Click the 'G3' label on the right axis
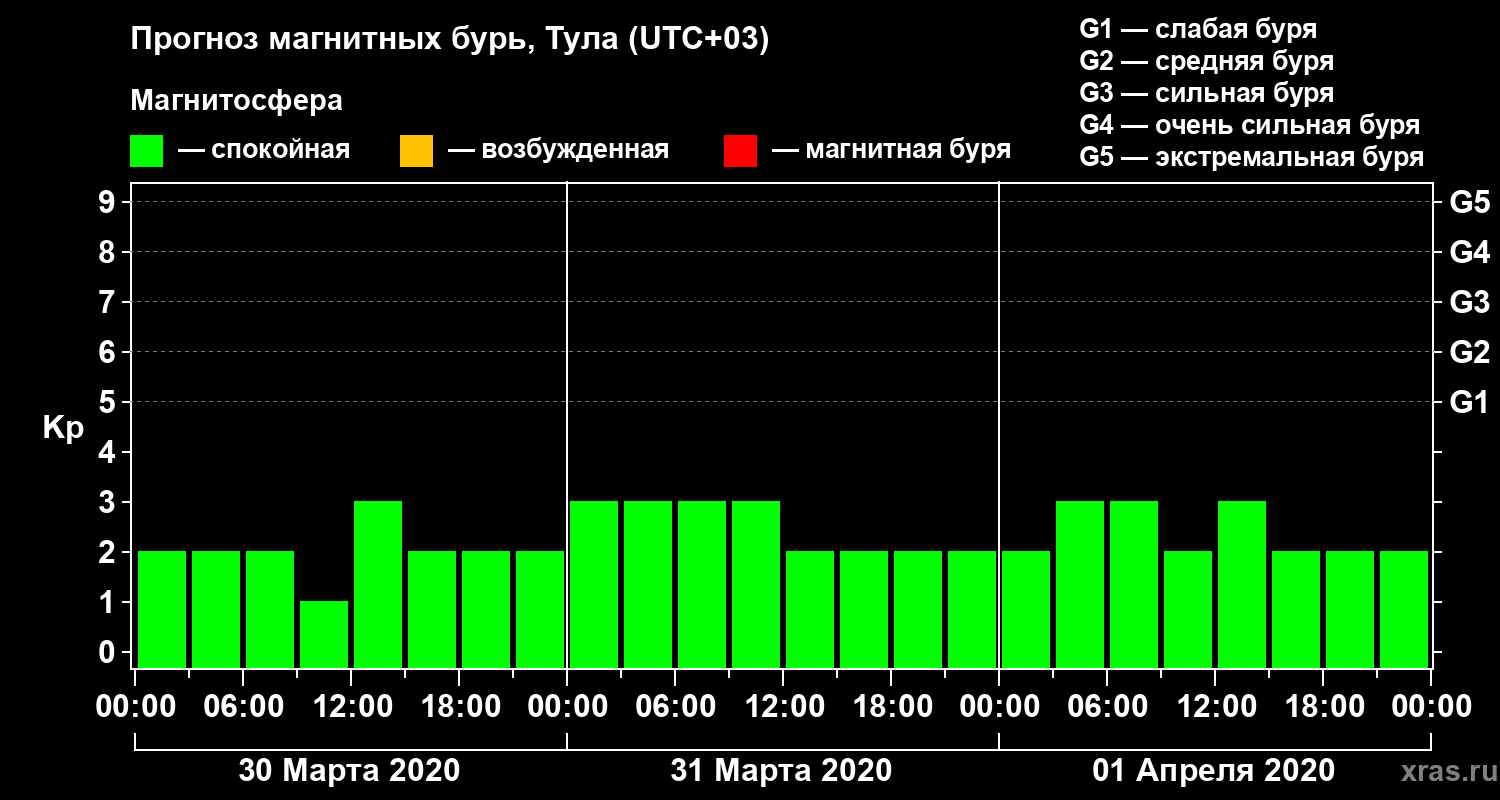Viewport: 1500px width, 800px height. coord(1470,302)
